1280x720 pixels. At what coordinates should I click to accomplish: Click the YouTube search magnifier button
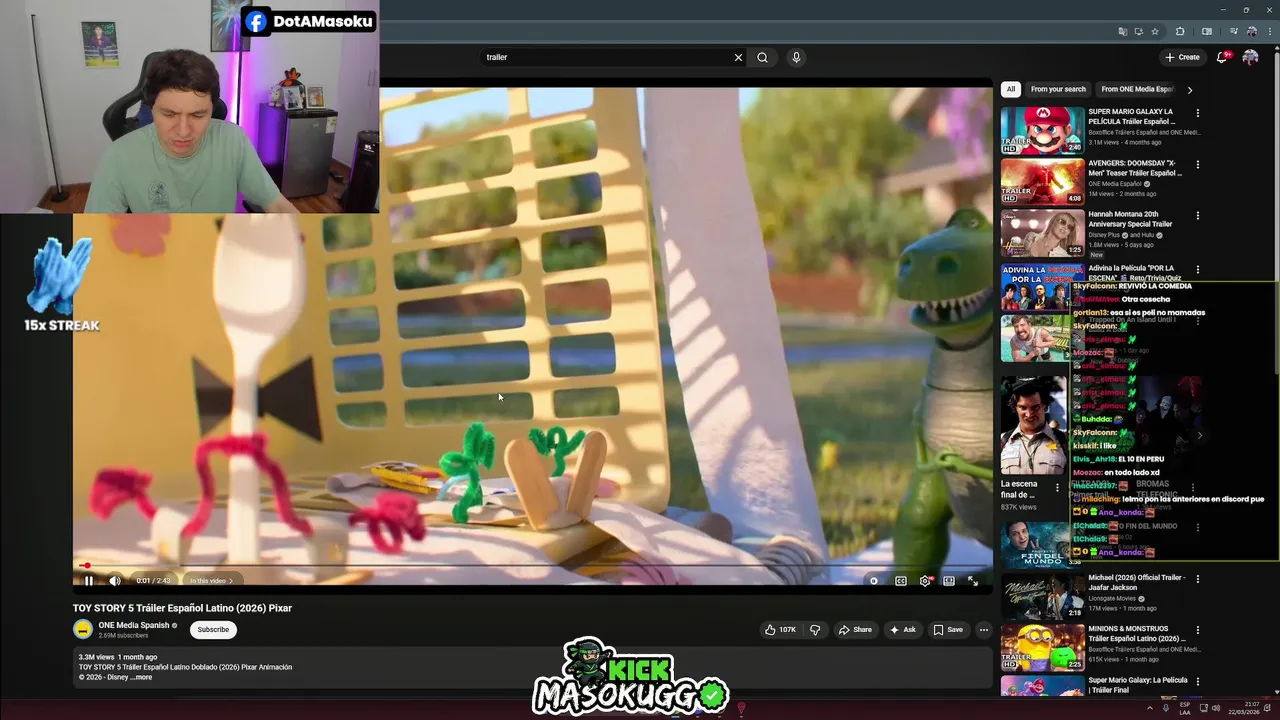pyautogui.click(x=762, y=57)
